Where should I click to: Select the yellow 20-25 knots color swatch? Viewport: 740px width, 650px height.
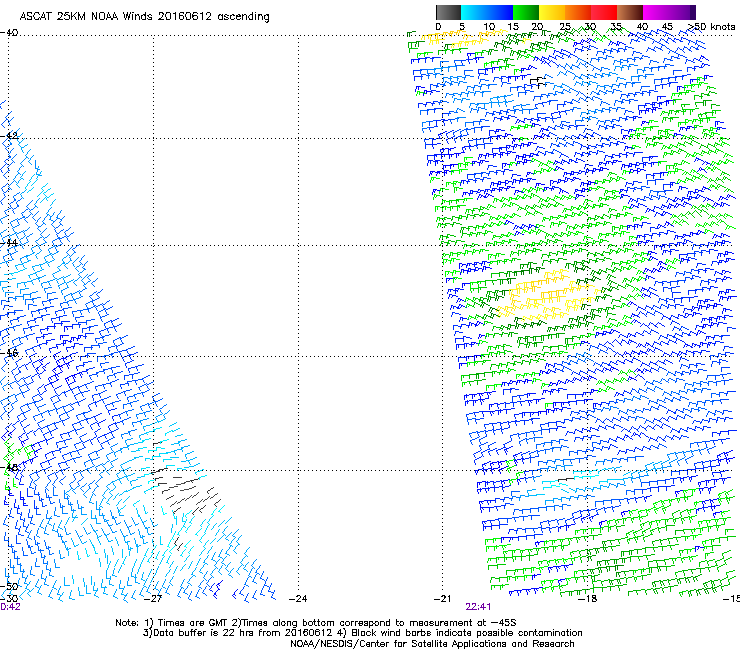click(x=552, y=12)
